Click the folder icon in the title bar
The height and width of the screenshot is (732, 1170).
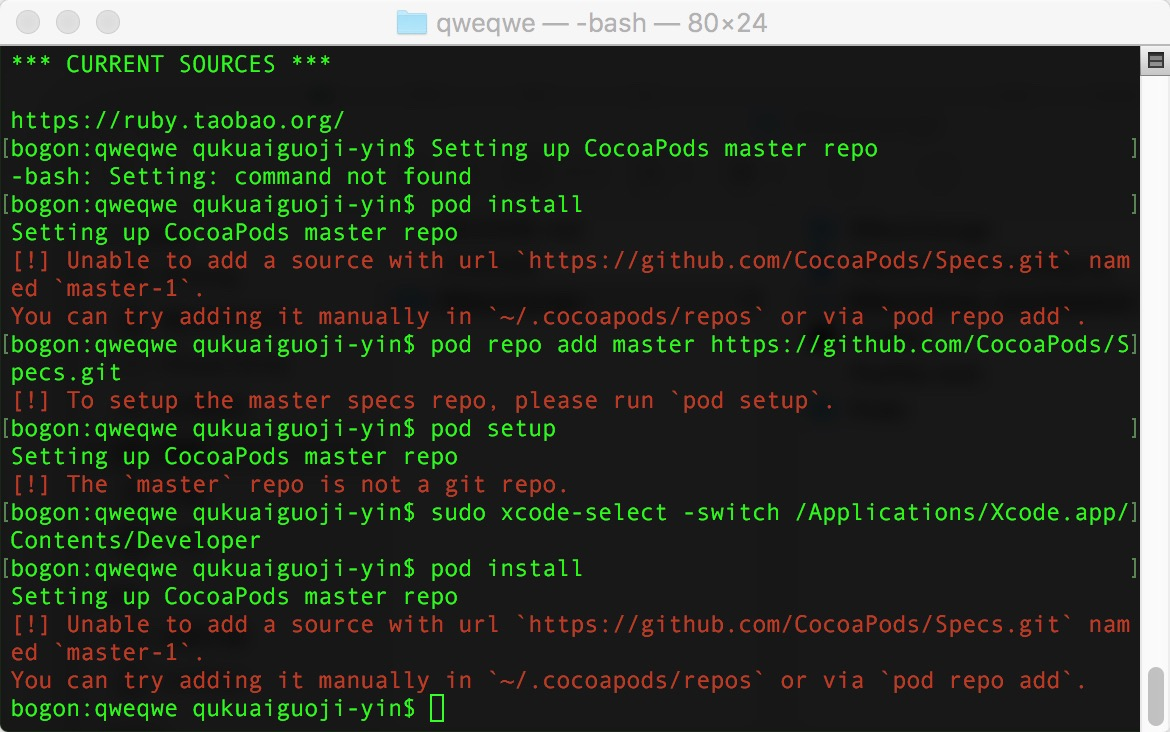[411, 22]
